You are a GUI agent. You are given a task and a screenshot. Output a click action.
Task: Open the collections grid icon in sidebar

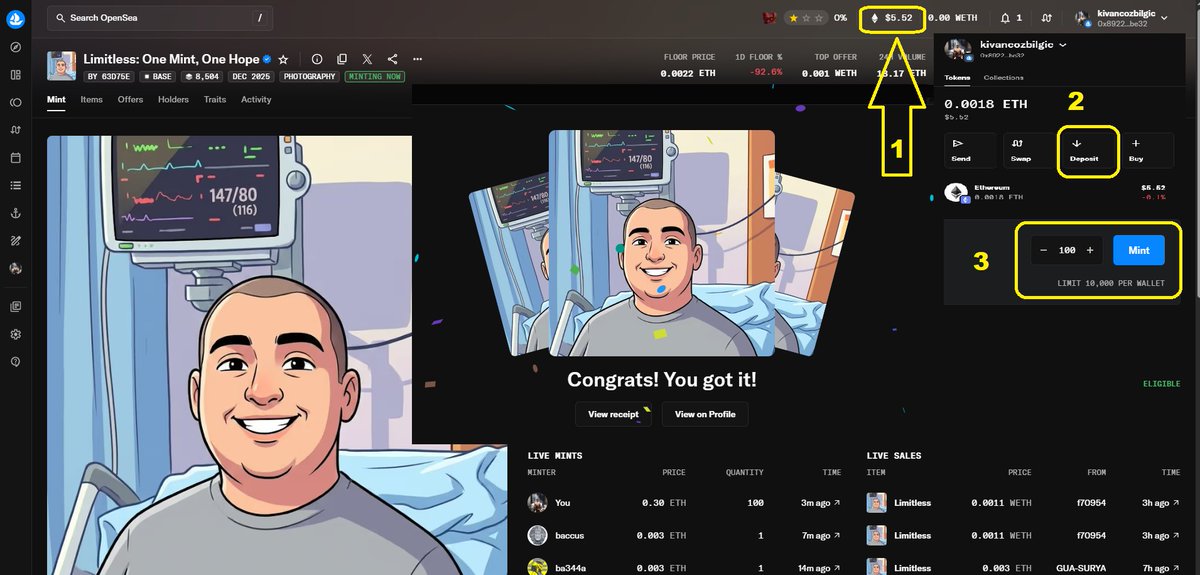coord(16,75)
